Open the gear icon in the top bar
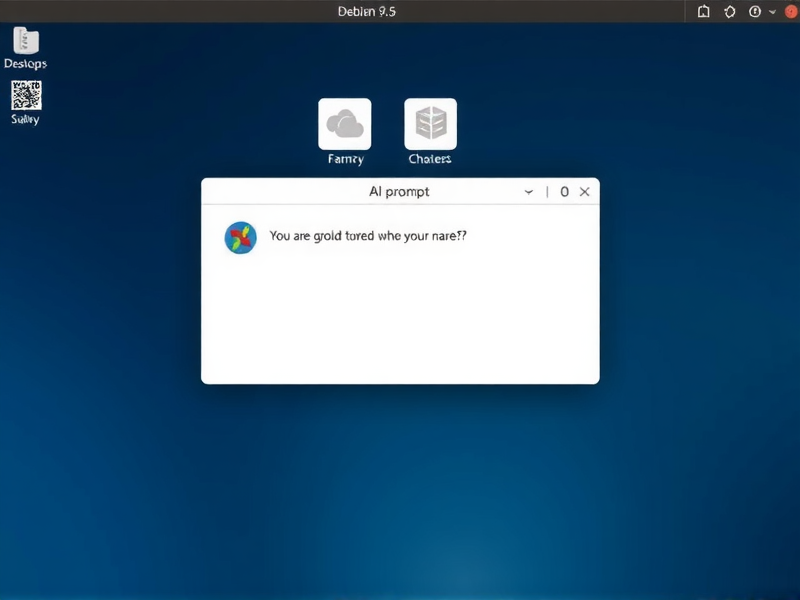 [728, 12]
